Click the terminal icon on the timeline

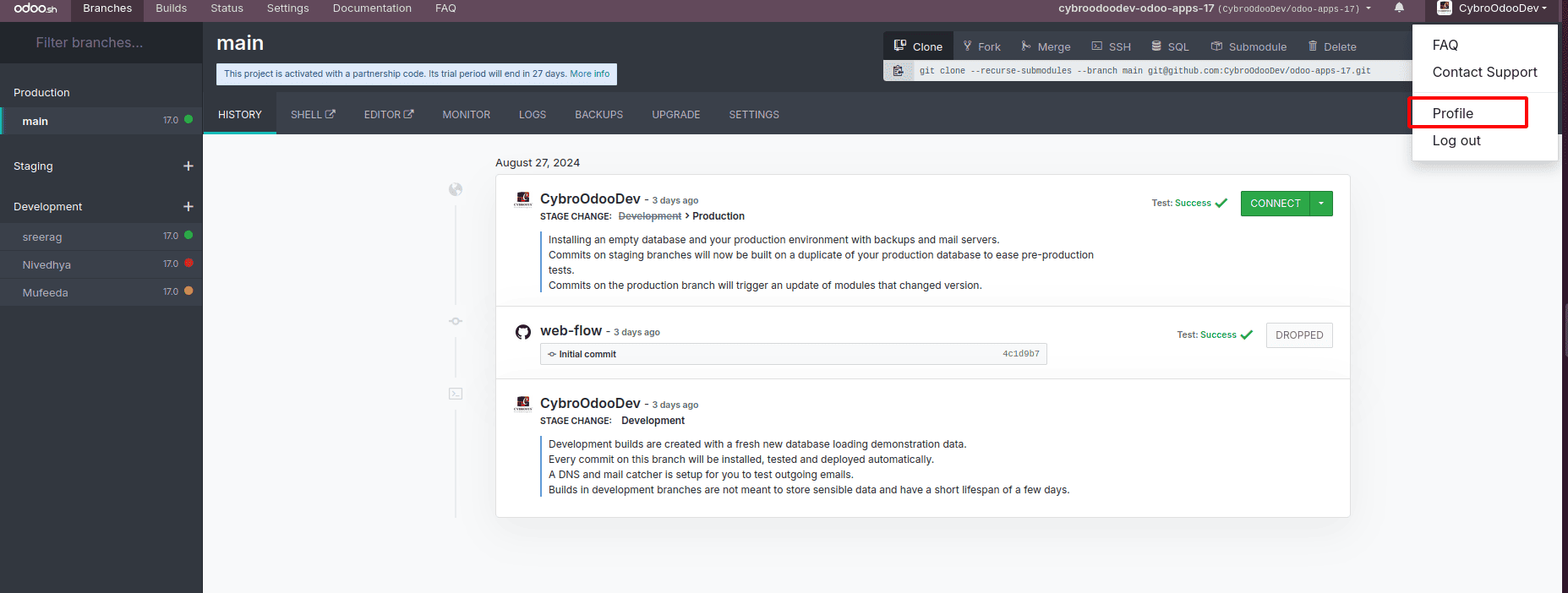[x=456, y=394]
